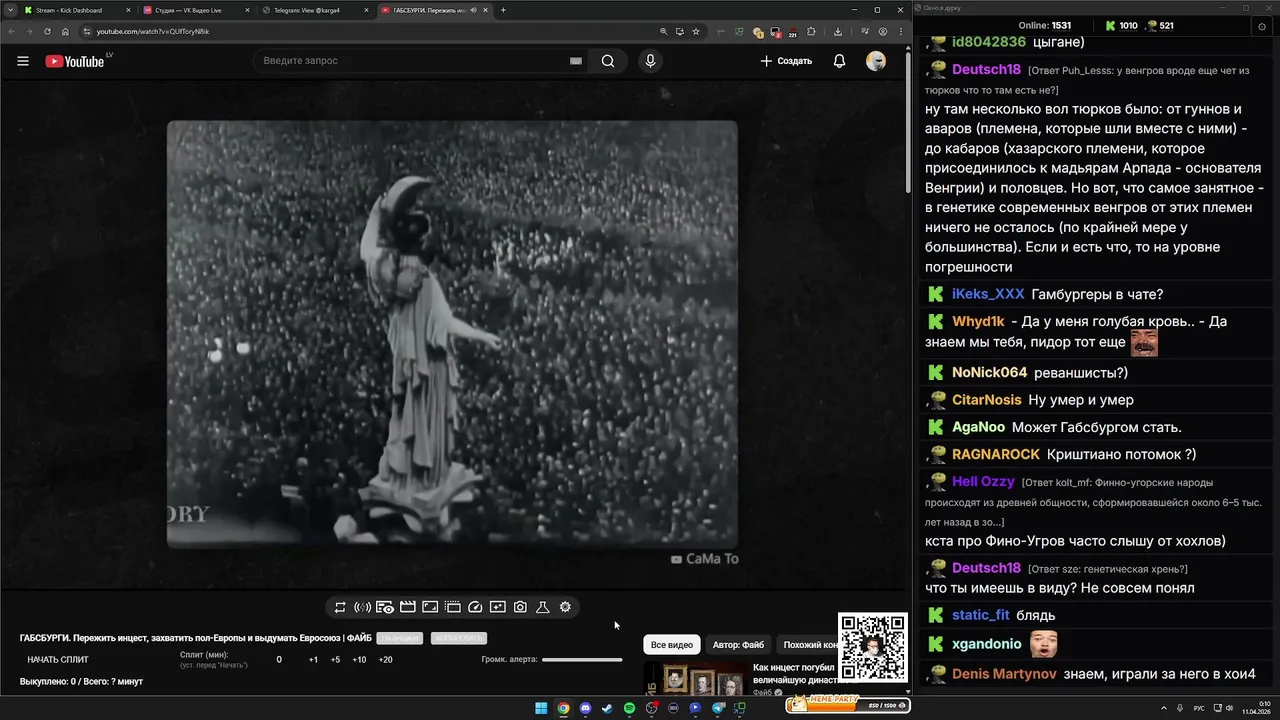Click username iKeks_XXX in chat

pos(988,294)
